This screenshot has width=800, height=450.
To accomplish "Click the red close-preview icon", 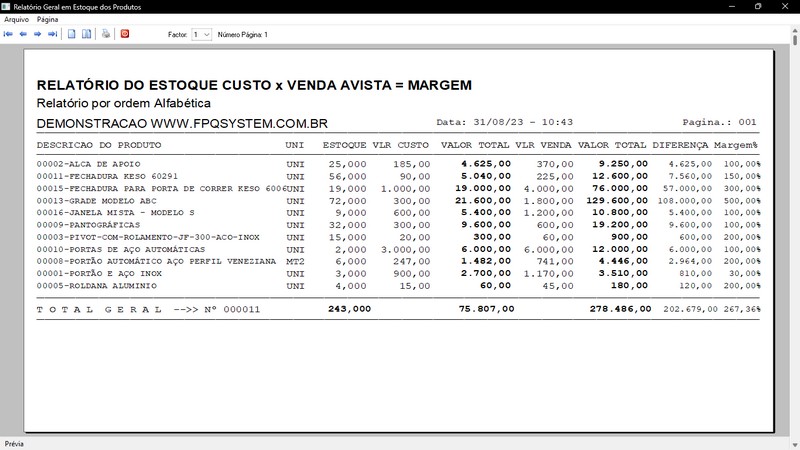I will [x=125, y=34].
